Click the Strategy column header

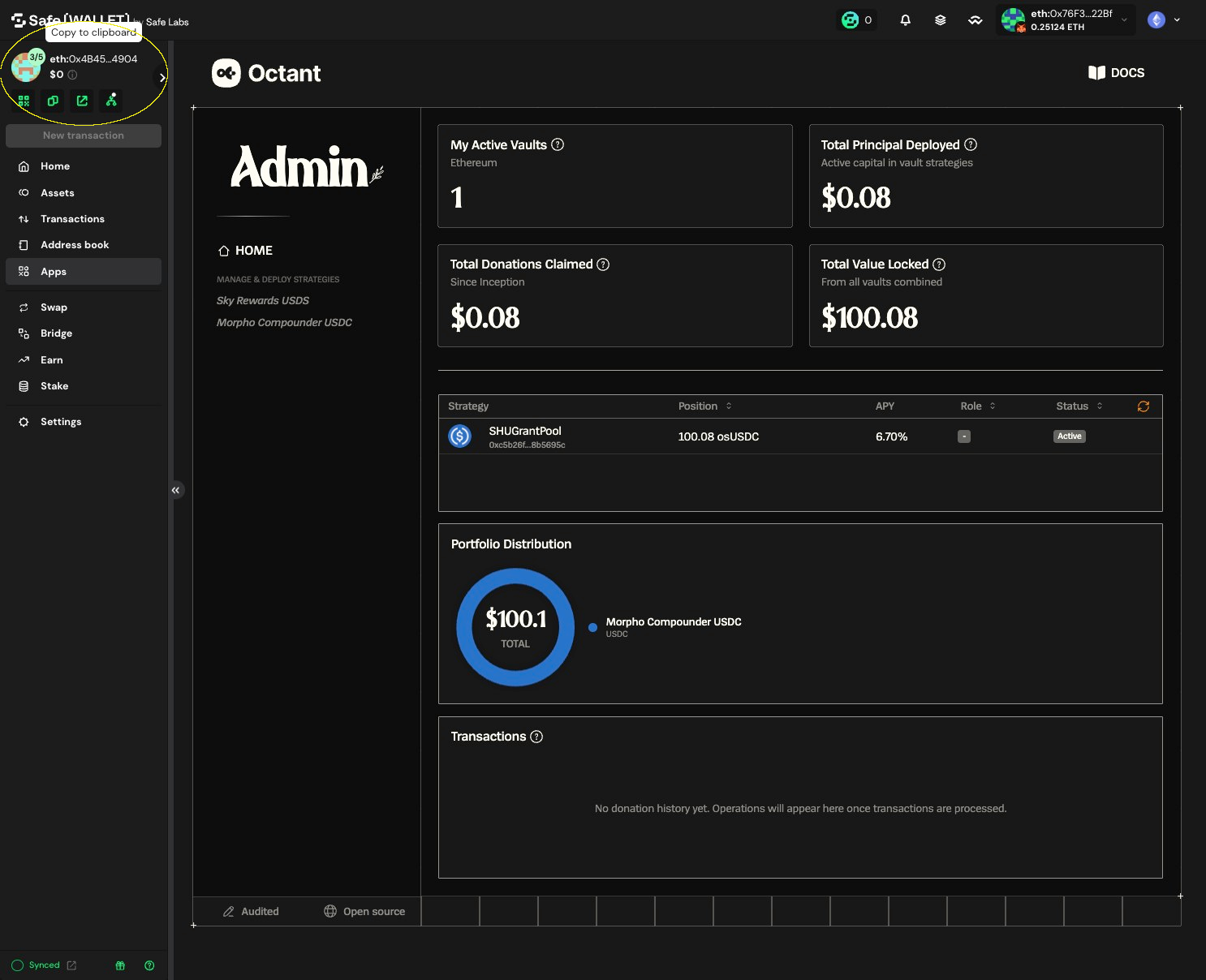point(468,406)
